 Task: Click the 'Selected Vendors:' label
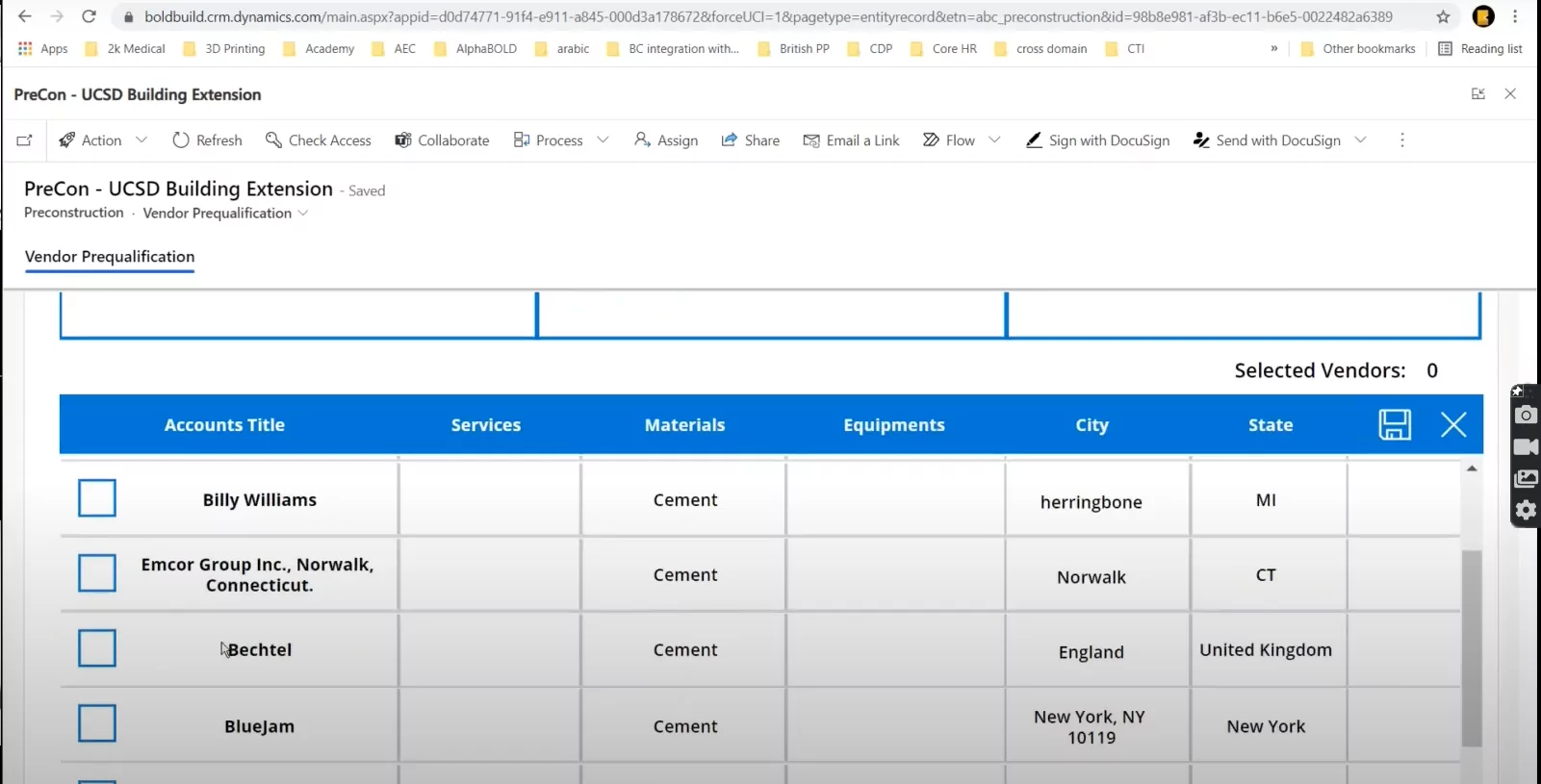(1320, 370)
